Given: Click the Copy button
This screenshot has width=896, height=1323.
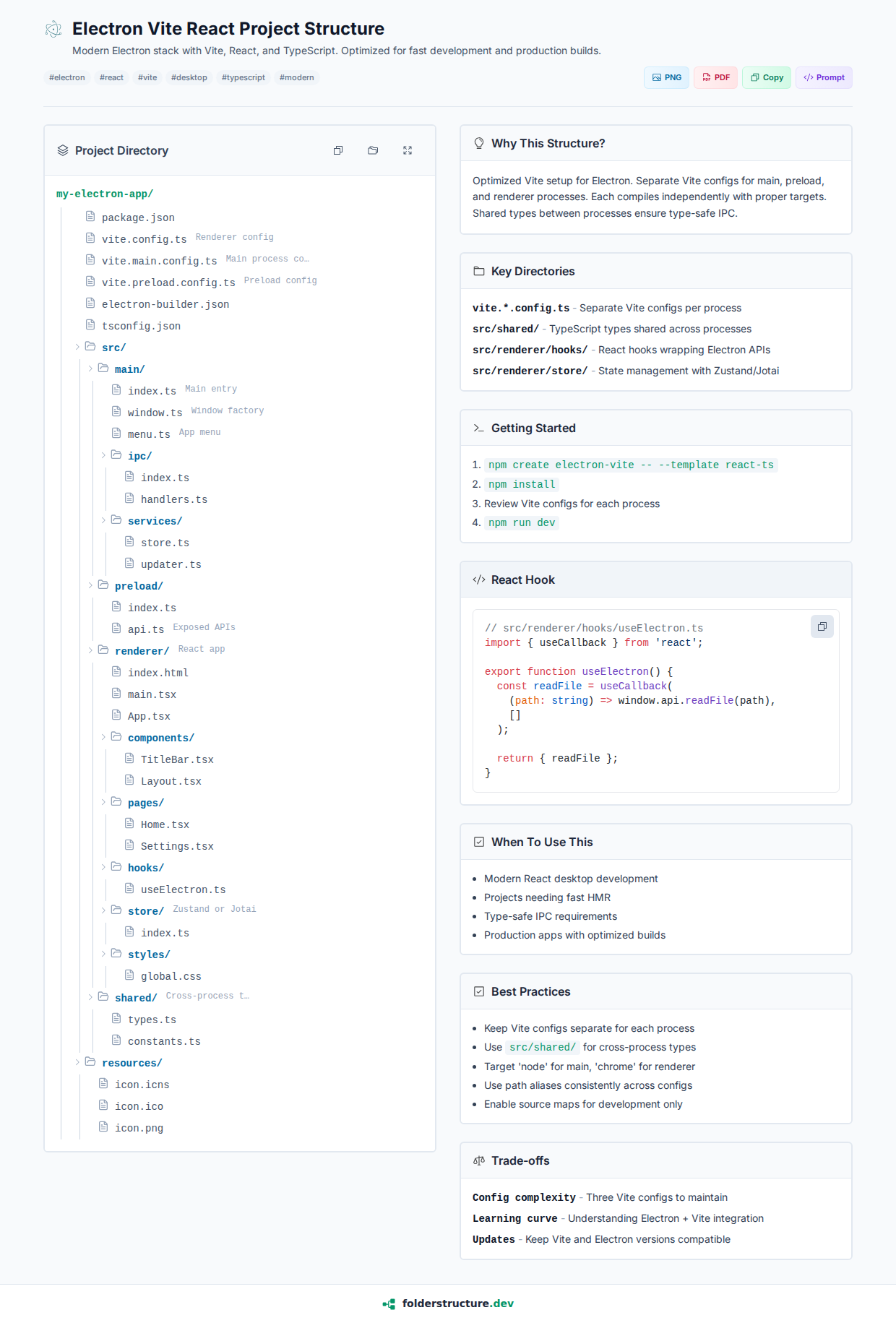Looking at the screenshot, I should (767, 77).
